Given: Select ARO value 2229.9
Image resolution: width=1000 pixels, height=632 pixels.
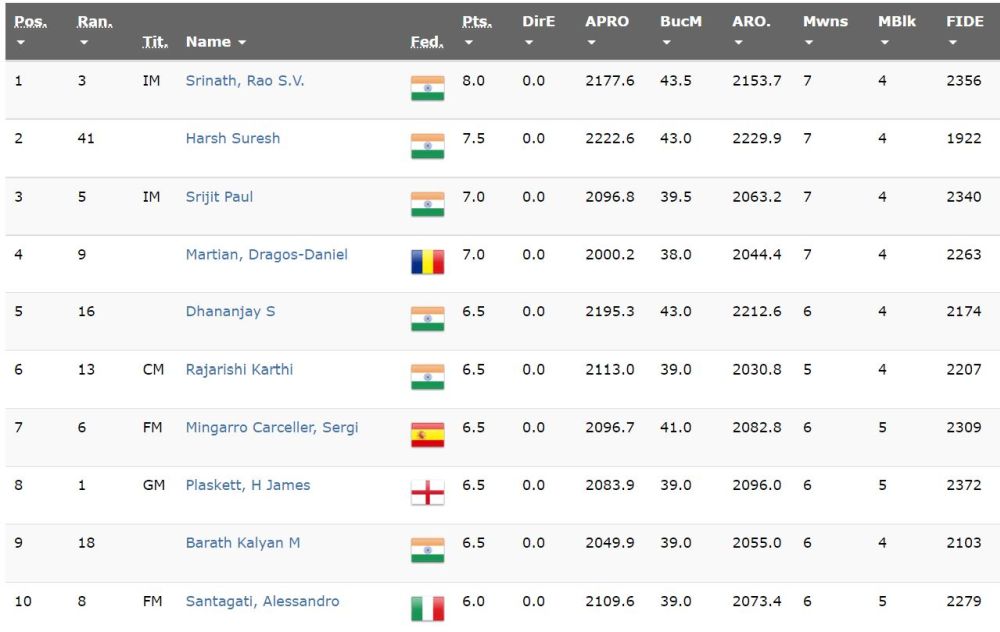Looking at the screenshot, I should (x=756, y=138).
